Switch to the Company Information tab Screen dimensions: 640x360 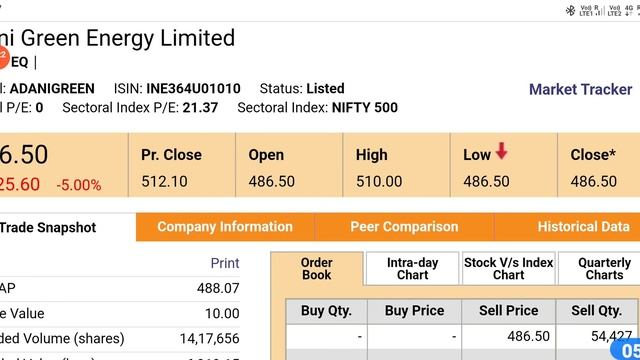tap(225, 227)
